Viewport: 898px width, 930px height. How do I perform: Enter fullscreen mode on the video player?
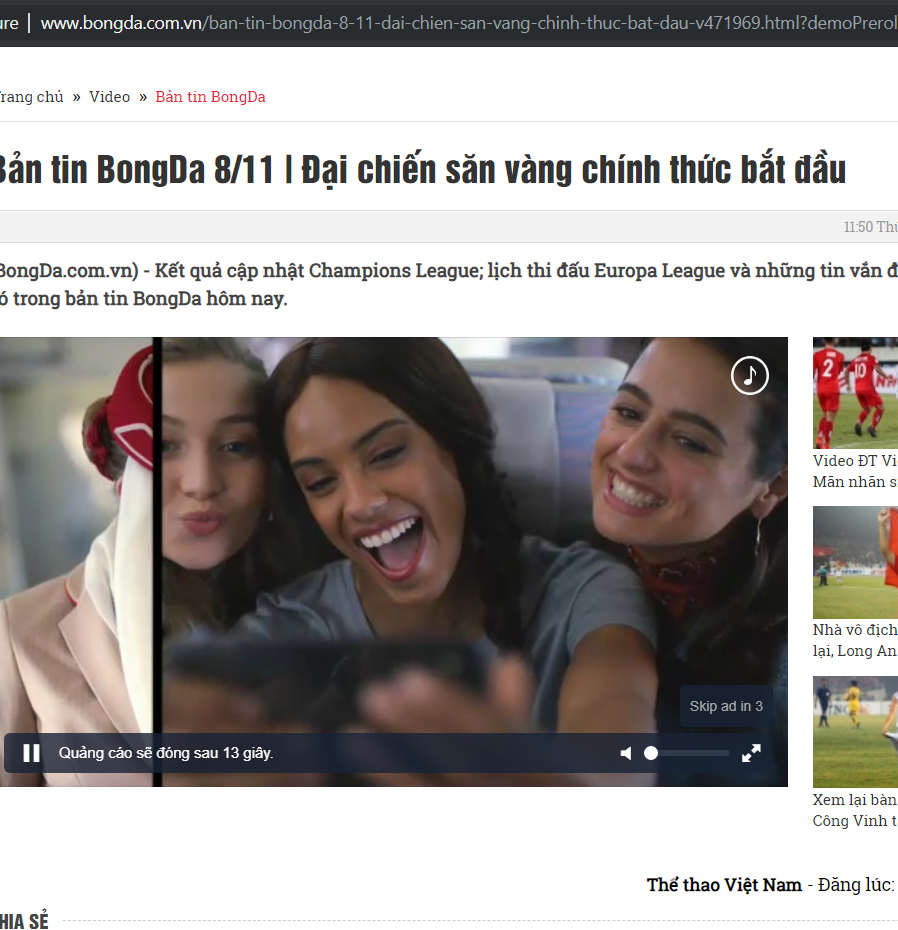pos(751,753)
